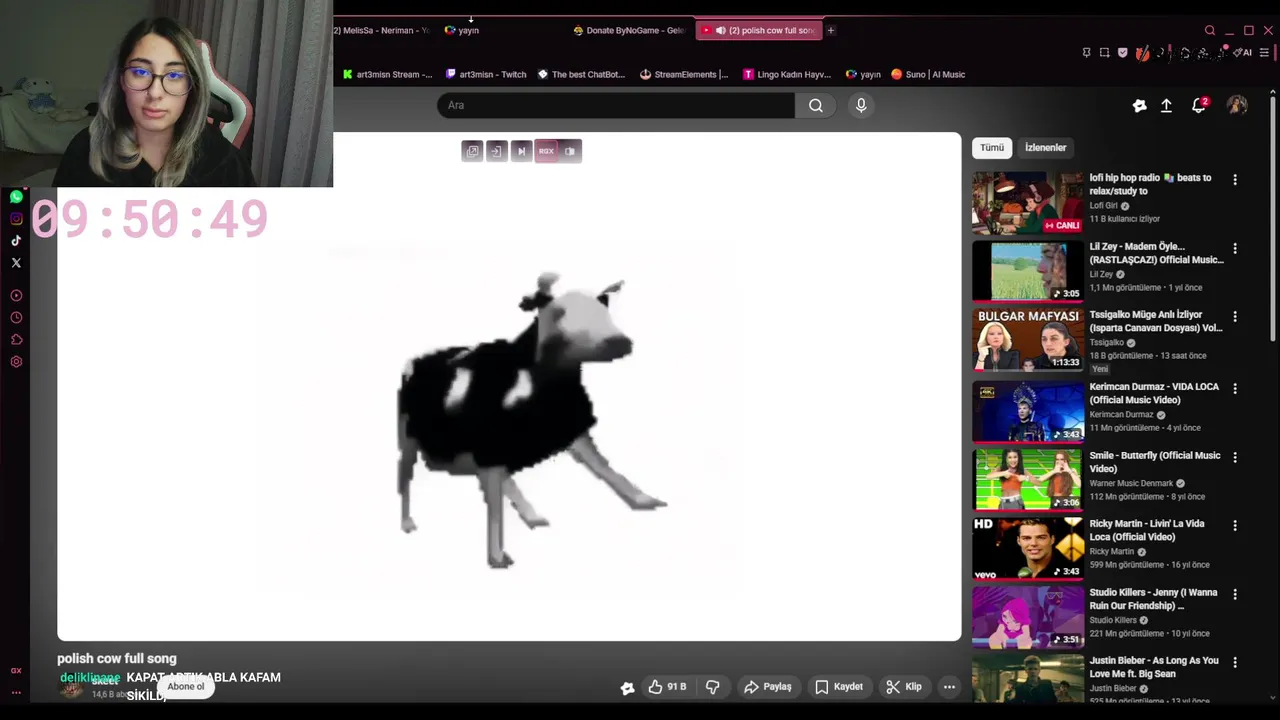Open the 'yayın' bookmark in bookmarks bar
1280x720 pixels.
pos(863,74)
